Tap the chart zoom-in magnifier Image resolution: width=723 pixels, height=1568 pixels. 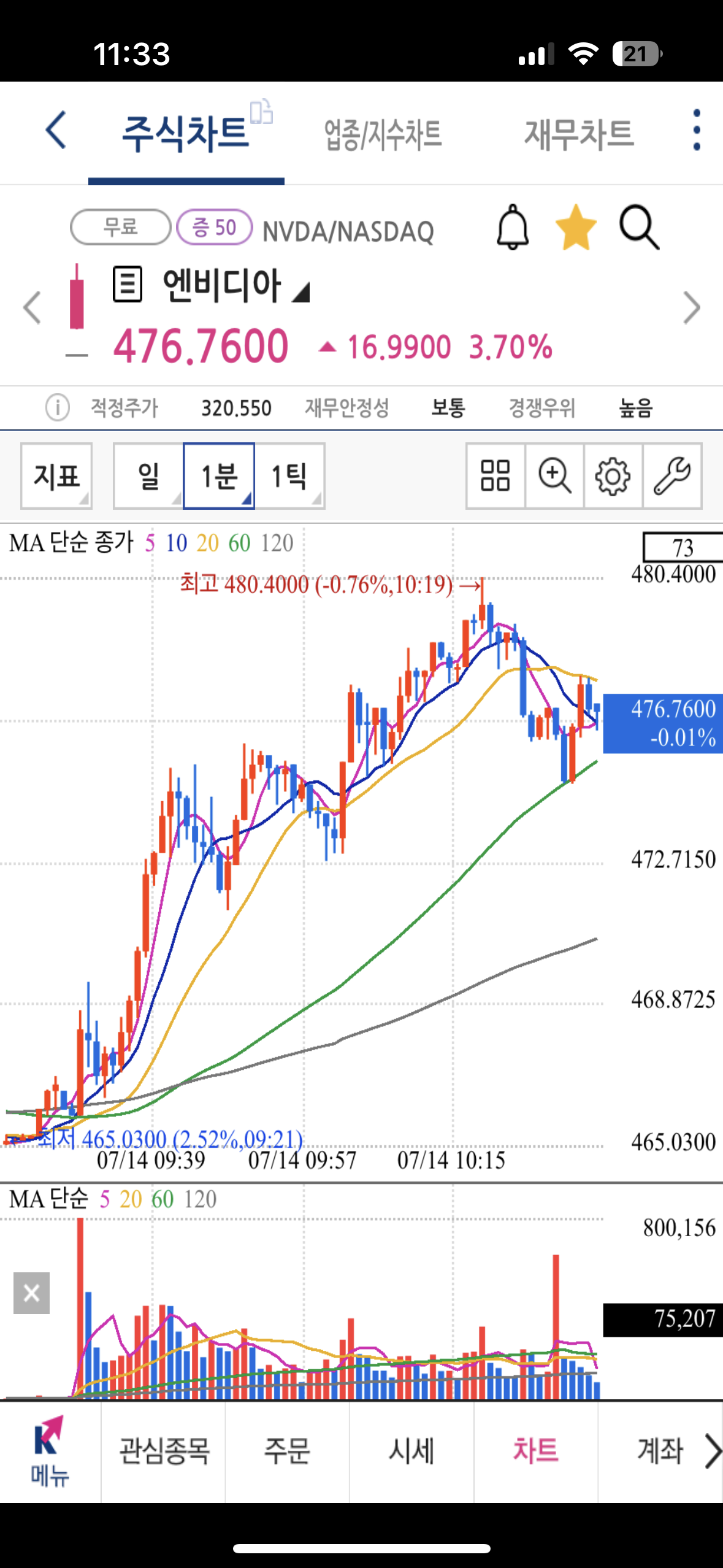click(x=554, y=476)
